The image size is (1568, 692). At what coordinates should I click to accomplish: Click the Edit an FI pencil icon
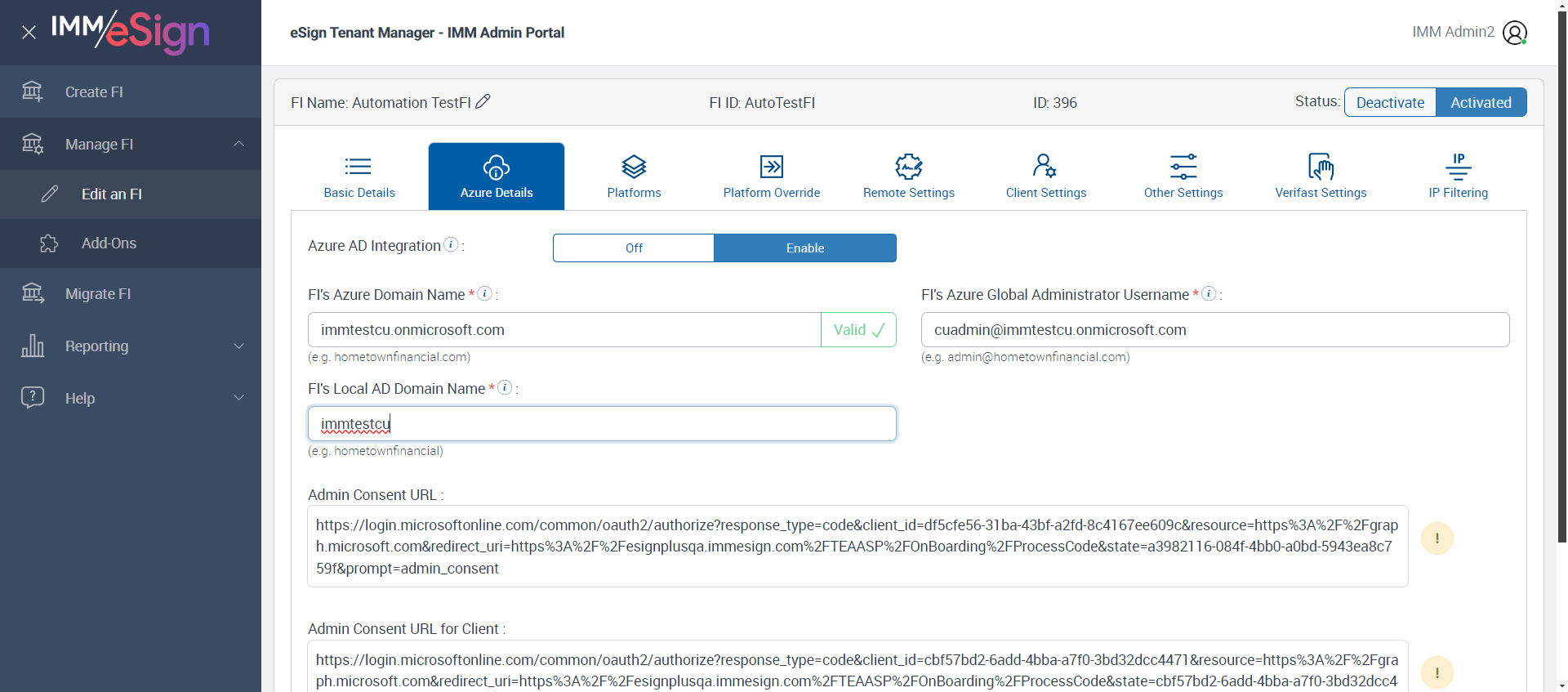50,194
